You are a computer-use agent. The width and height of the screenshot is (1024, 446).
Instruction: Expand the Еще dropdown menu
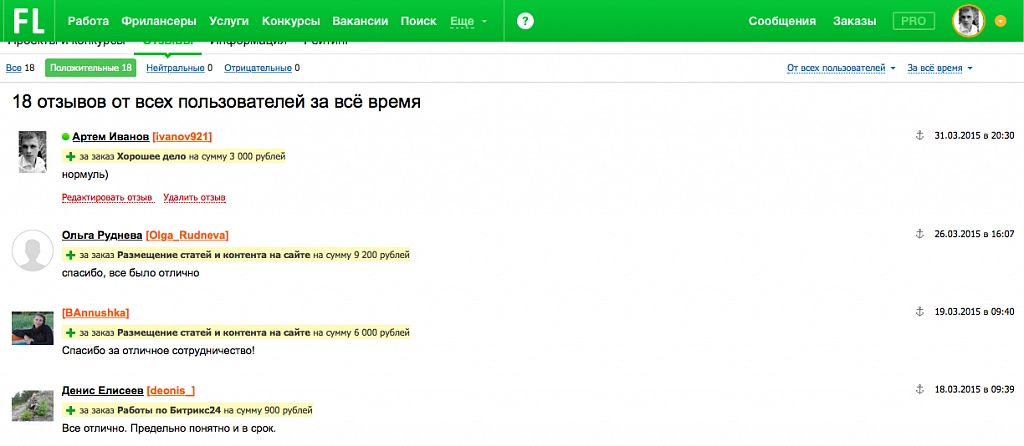468,21
